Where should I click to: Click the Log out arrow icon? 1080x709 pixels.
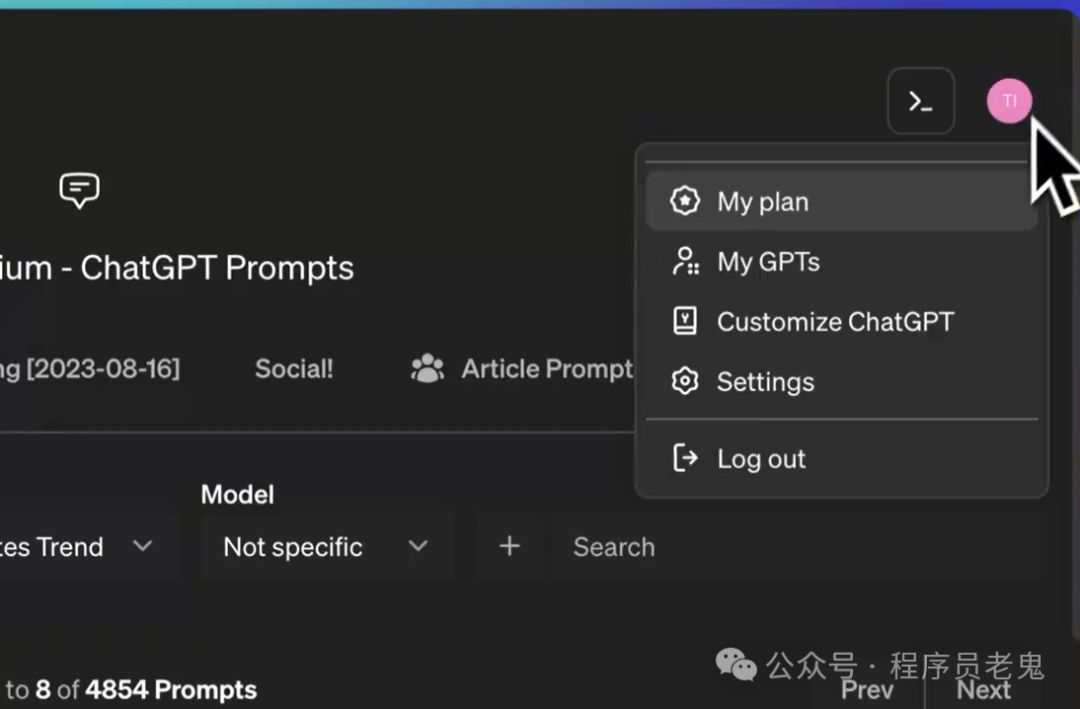pos(685,458)
